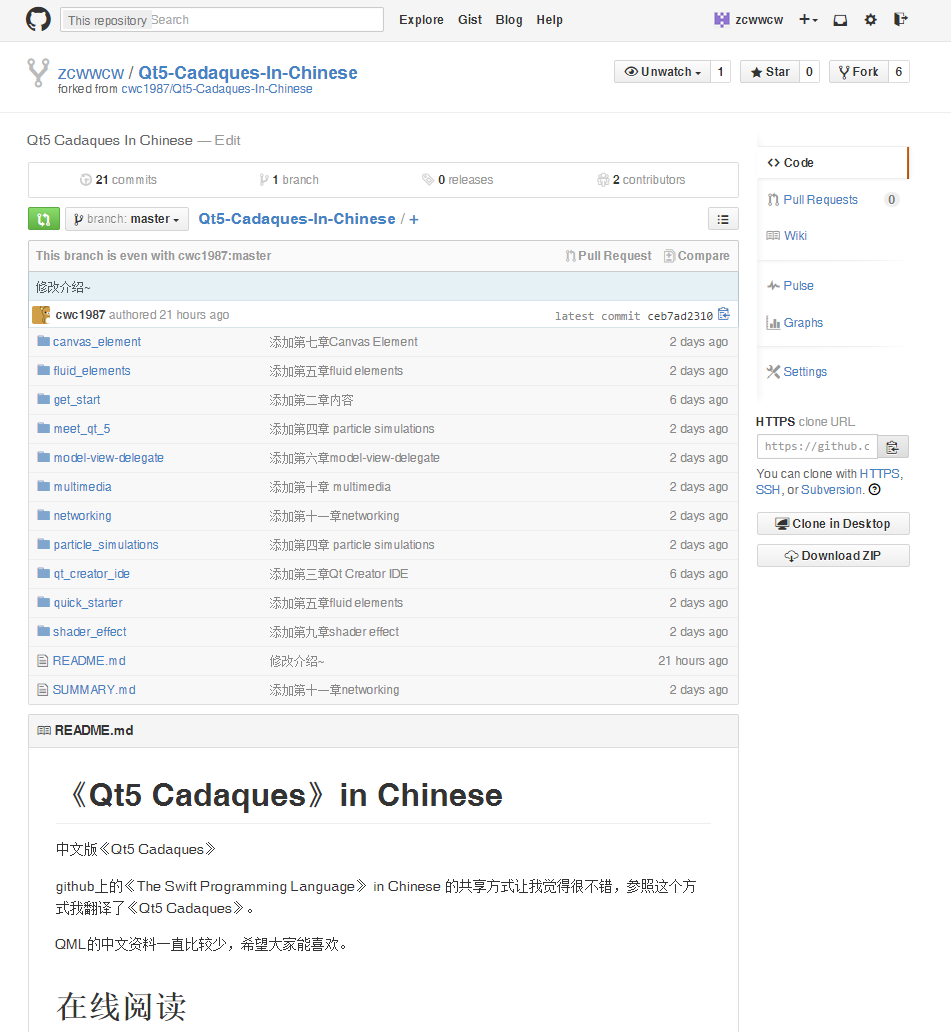Open the notifications inbox icon

[840, 20]
